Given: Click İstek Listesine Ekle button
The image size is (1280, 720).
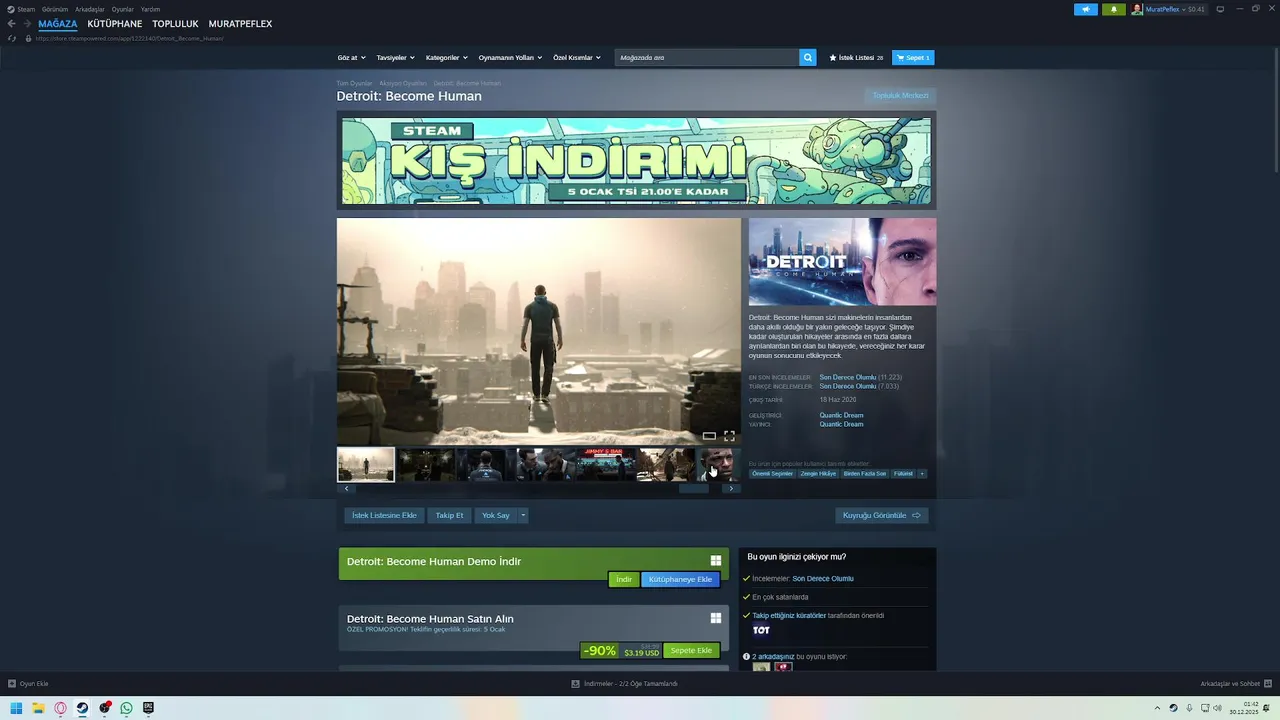Looking at the screenshot, I should [x=384, y=515].
